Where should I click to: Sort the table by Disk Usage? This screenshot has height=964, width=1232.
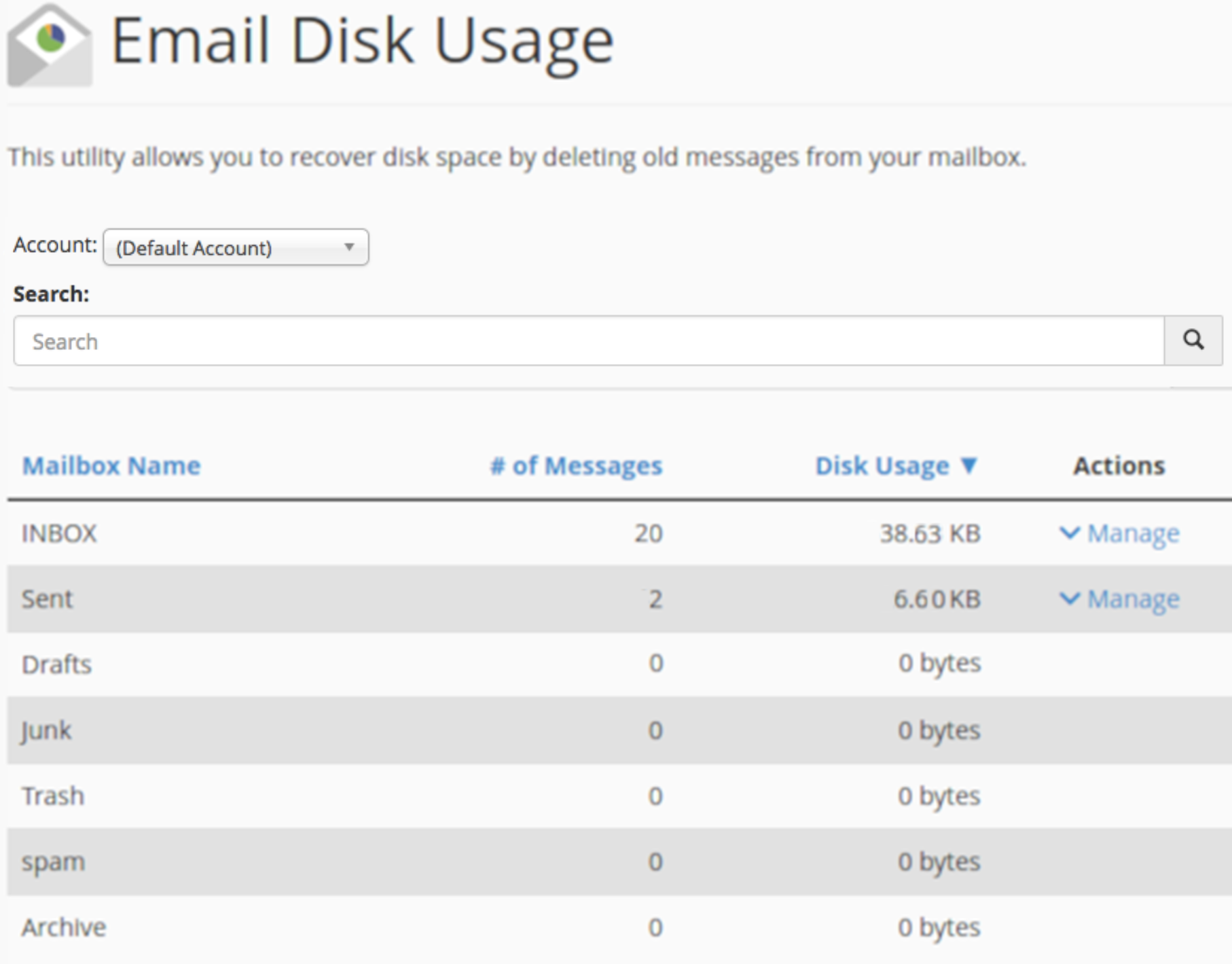tap(883, 467)
